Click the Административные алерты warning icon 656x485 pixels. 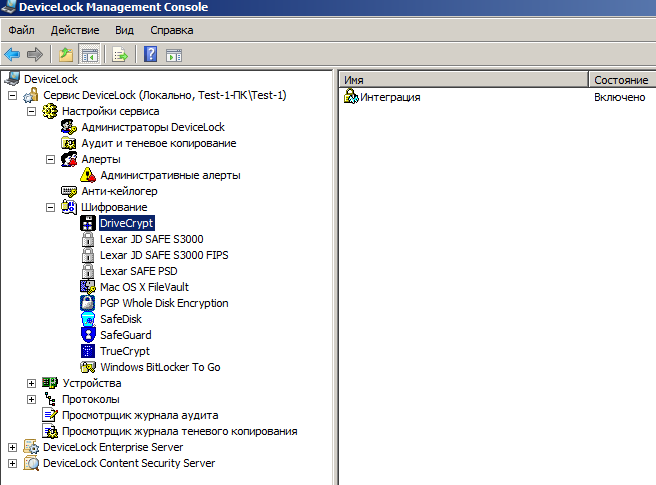tap(88, 175)
